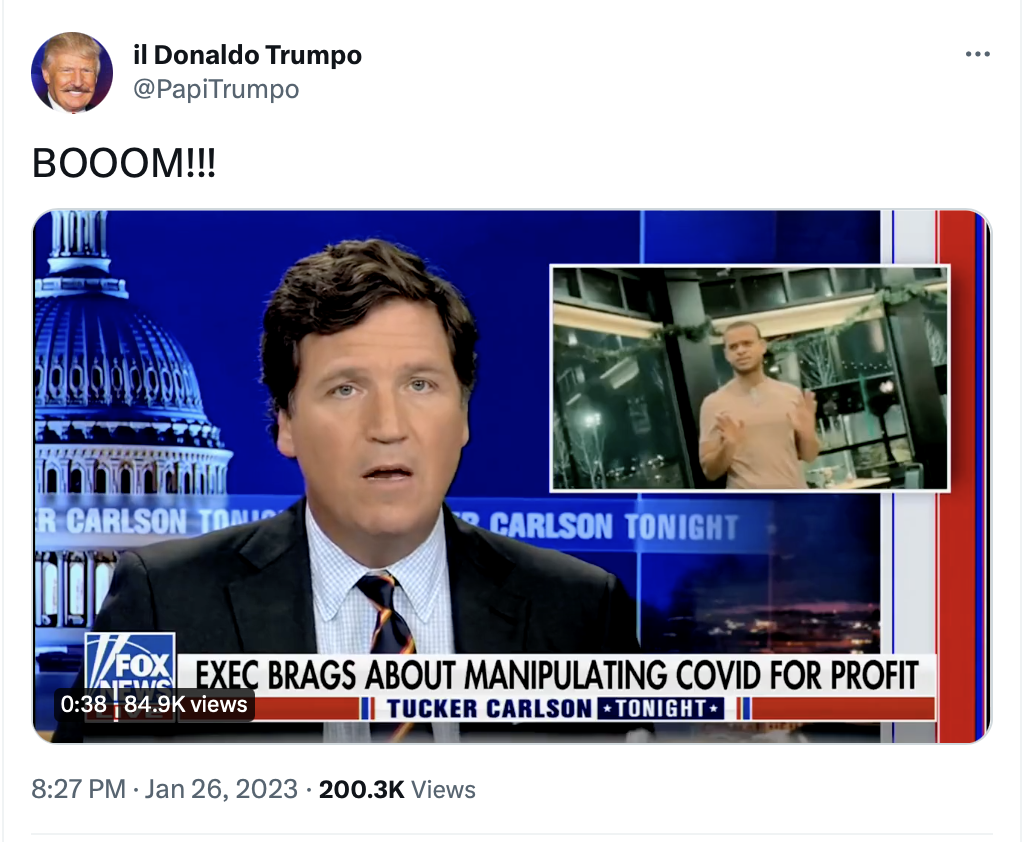This screenshot has height=842, width=1024.
Task: Click the il Donaldo Trumpo profile avatar
Action: click(72, 73)
